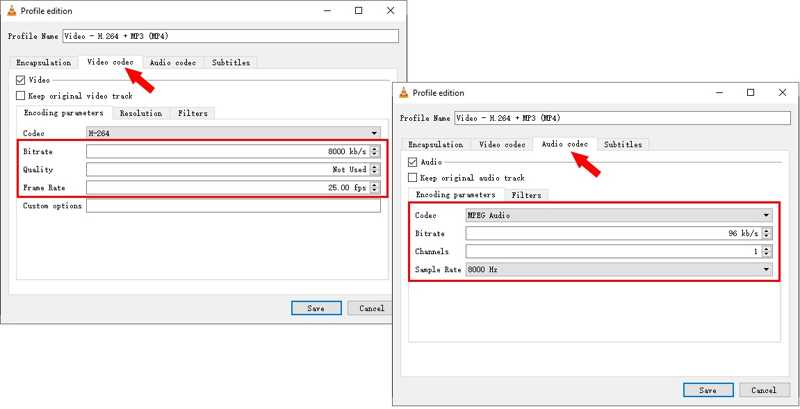
Task: Adjust the audio Channels spinner arrows
Action: point(766,252)
